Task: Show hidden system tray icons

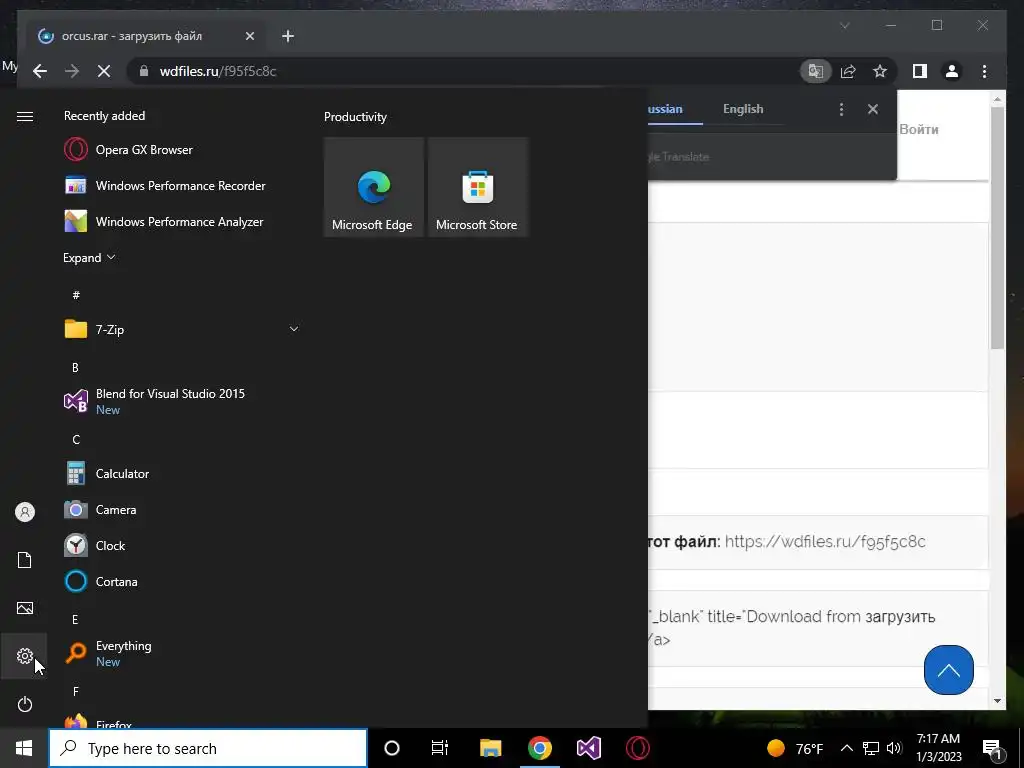Action: click(x=846, y=748)
